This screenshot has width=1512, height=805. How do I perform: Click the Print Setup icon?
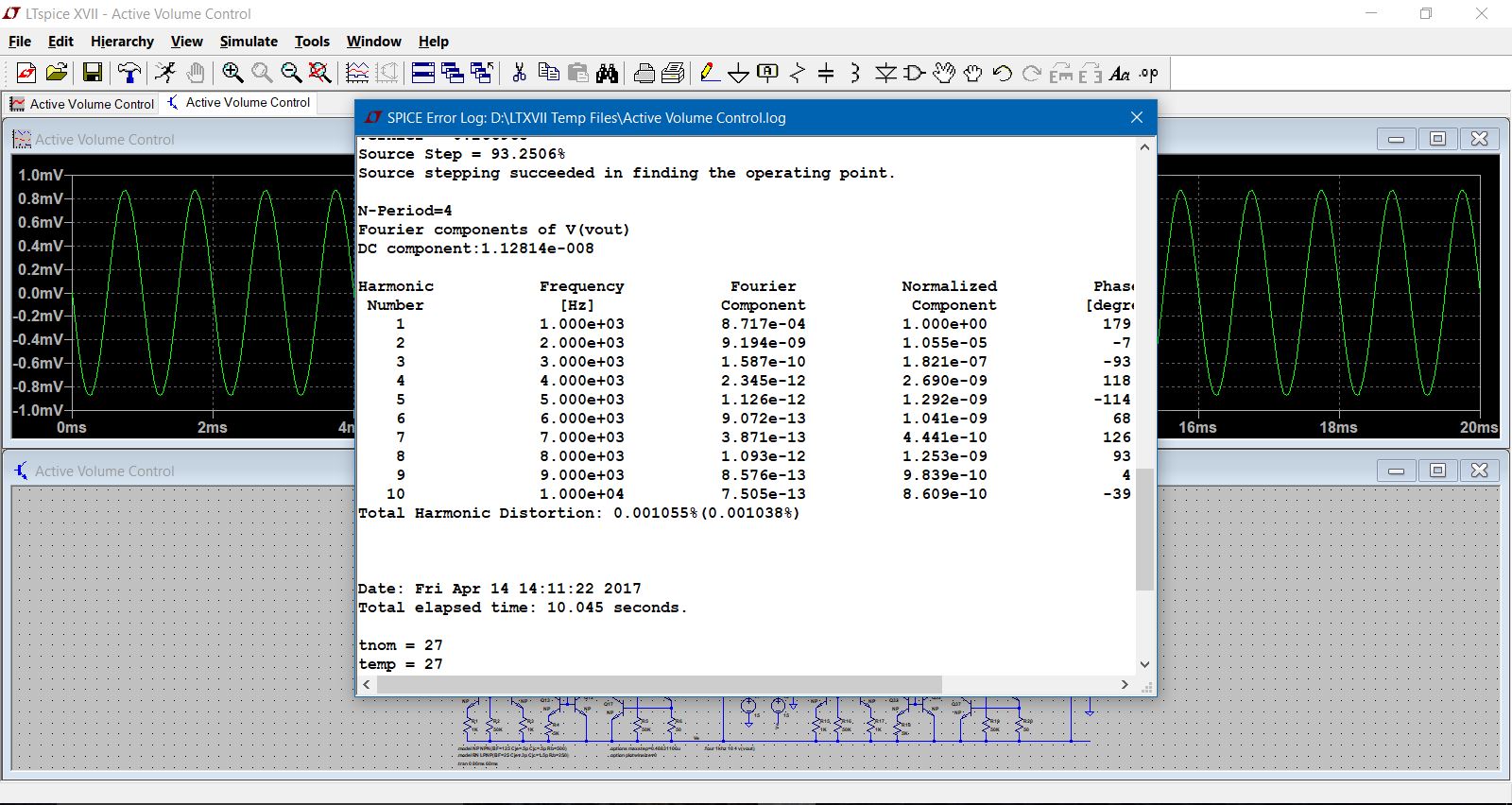point(644,73)
